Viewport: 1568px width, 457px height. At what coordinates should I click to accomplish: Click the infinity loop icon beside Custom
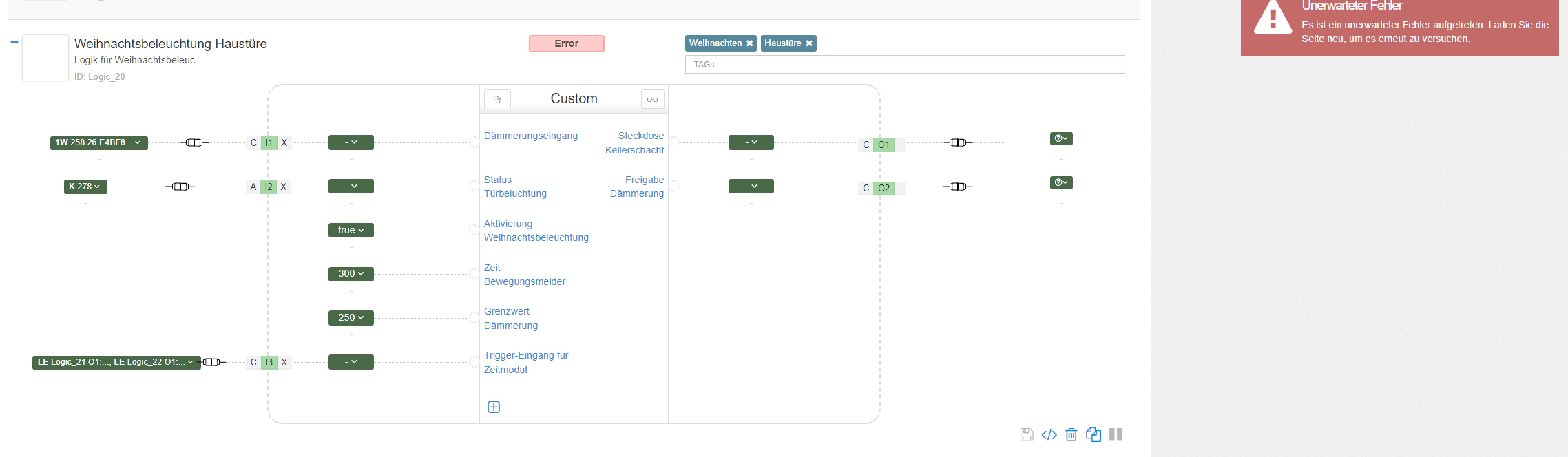click(652, 99)
